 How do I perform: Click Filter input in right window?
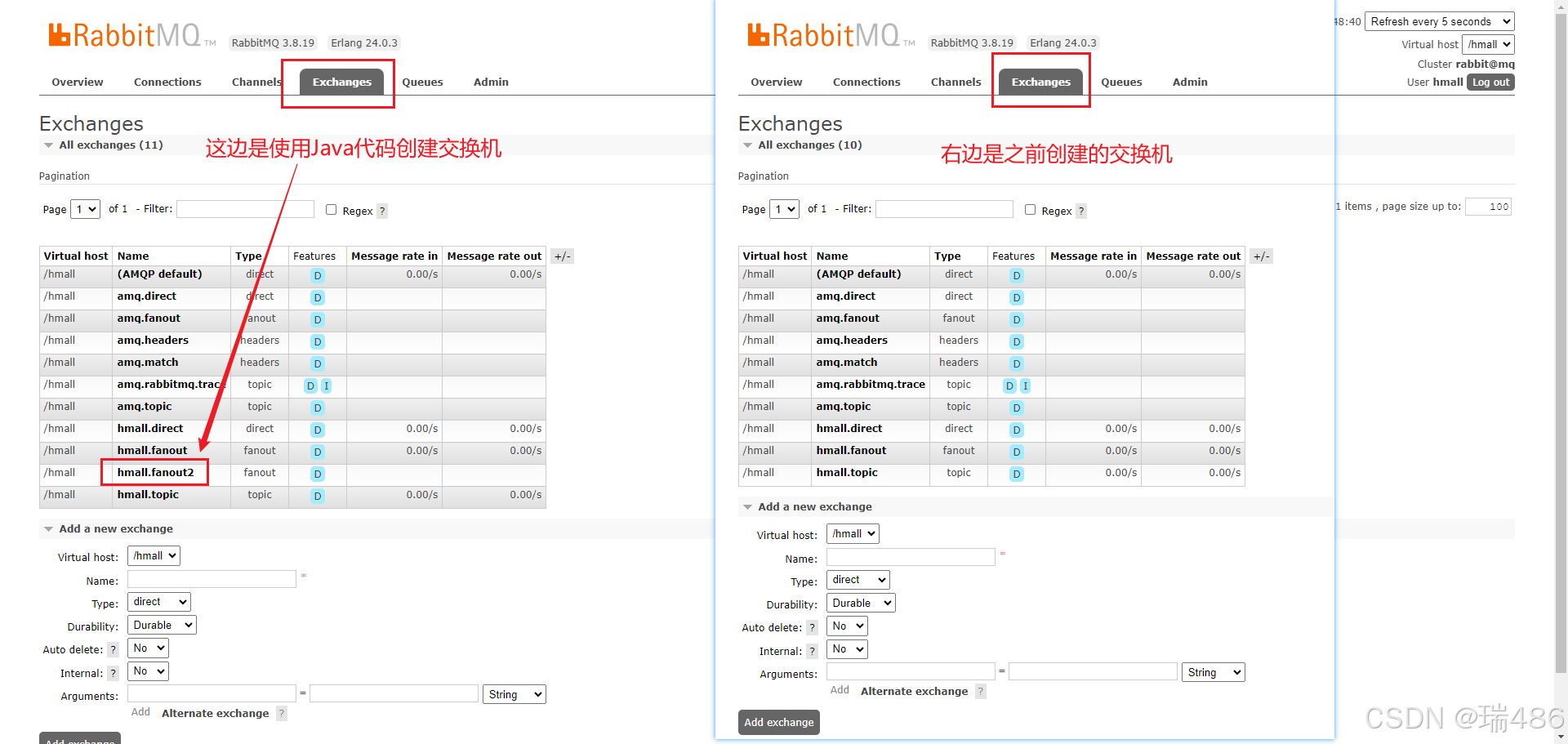(x=944, y=209)
